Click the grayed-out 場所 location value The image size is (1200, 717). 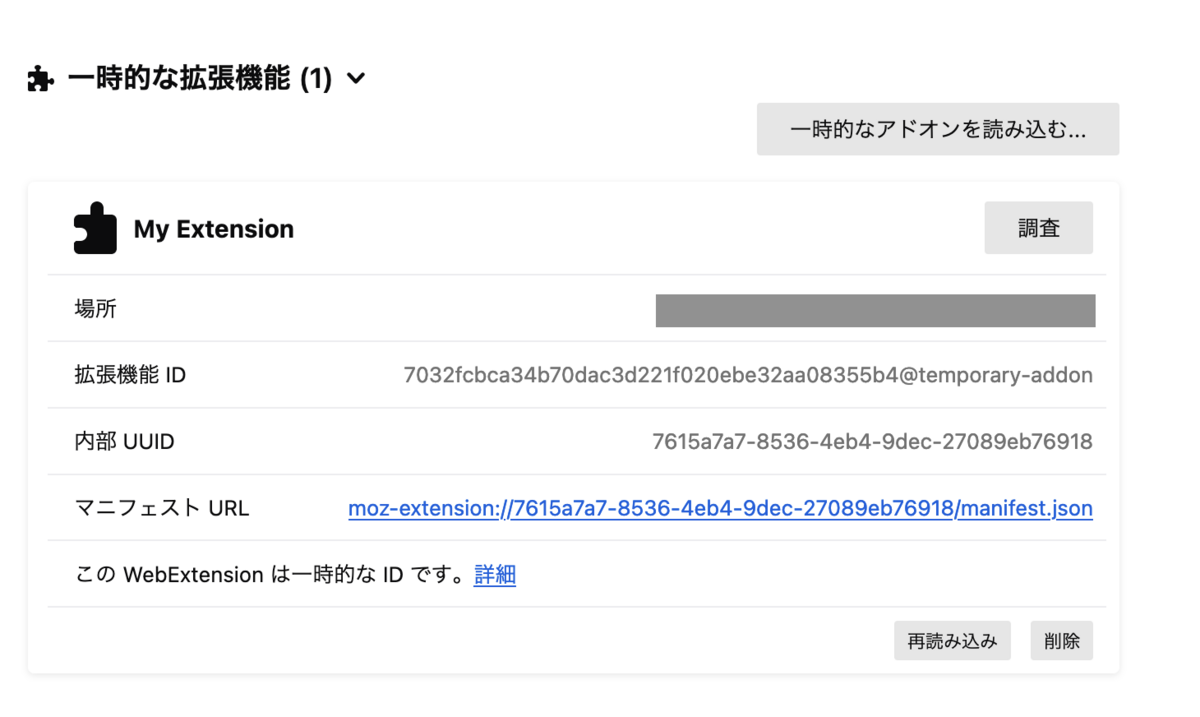875,310
